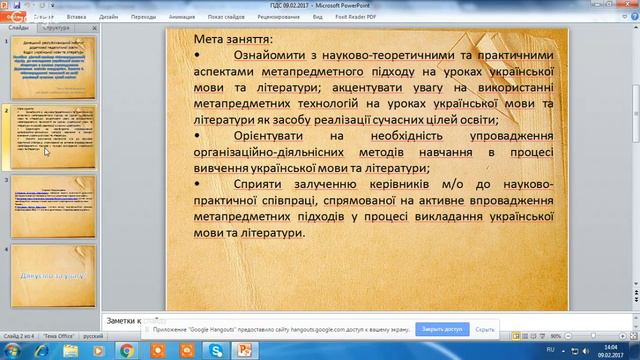Viewport: 640px width, 360px height.
Task: Select slide 2 thumbnail
Action: [53, 137]
